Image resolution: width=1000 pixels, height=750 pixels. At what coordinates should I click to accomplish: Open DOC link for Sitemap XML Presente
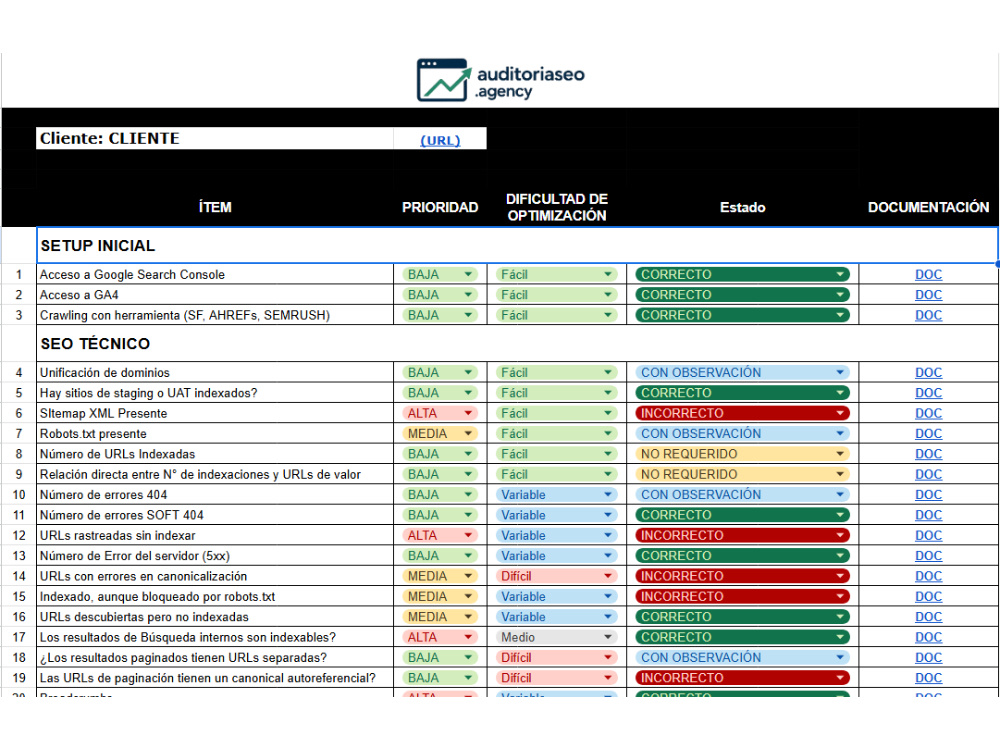pos(929,413)
